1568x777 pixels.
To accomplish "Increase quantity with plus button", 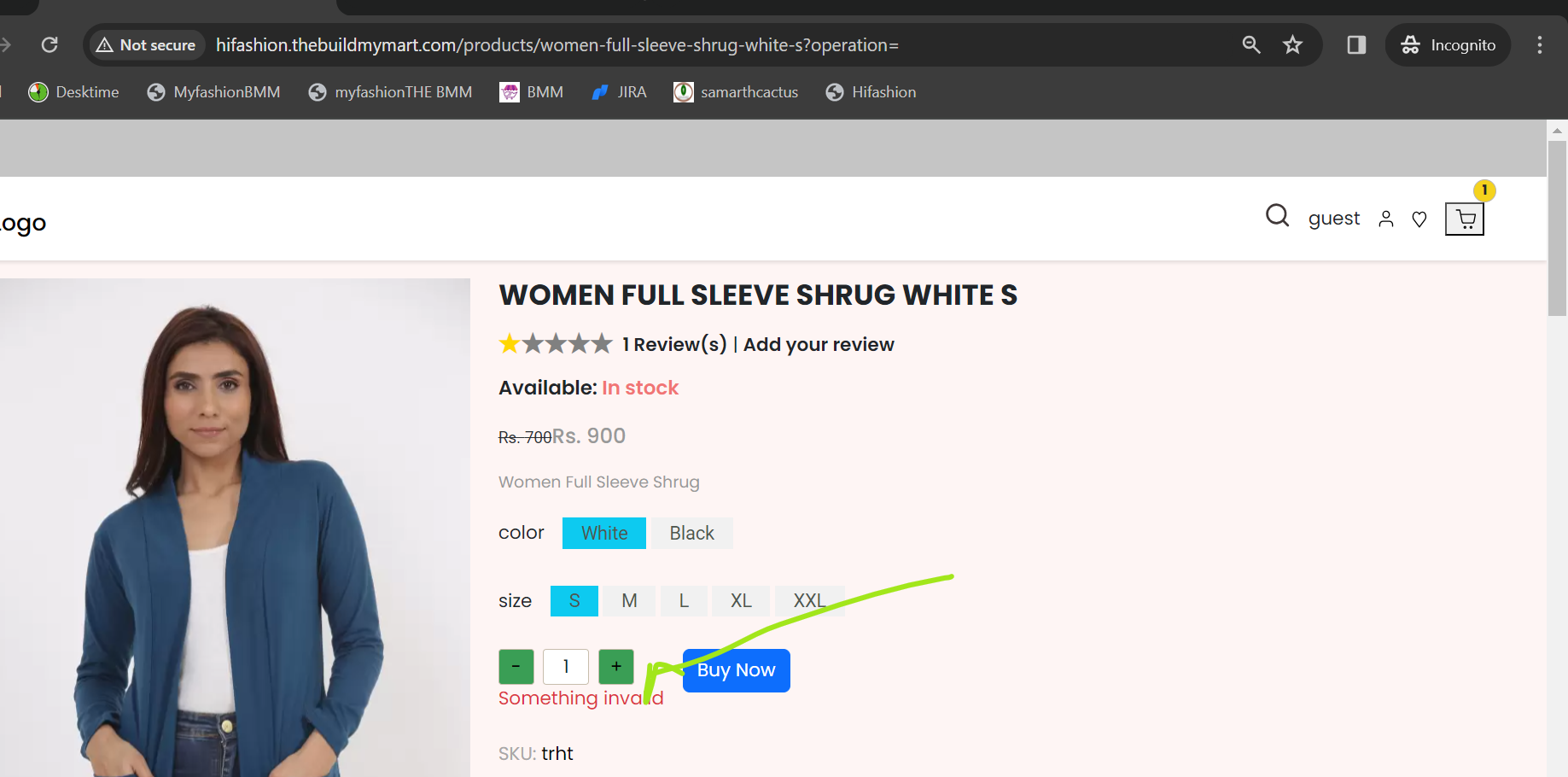I will pos(616,667).
